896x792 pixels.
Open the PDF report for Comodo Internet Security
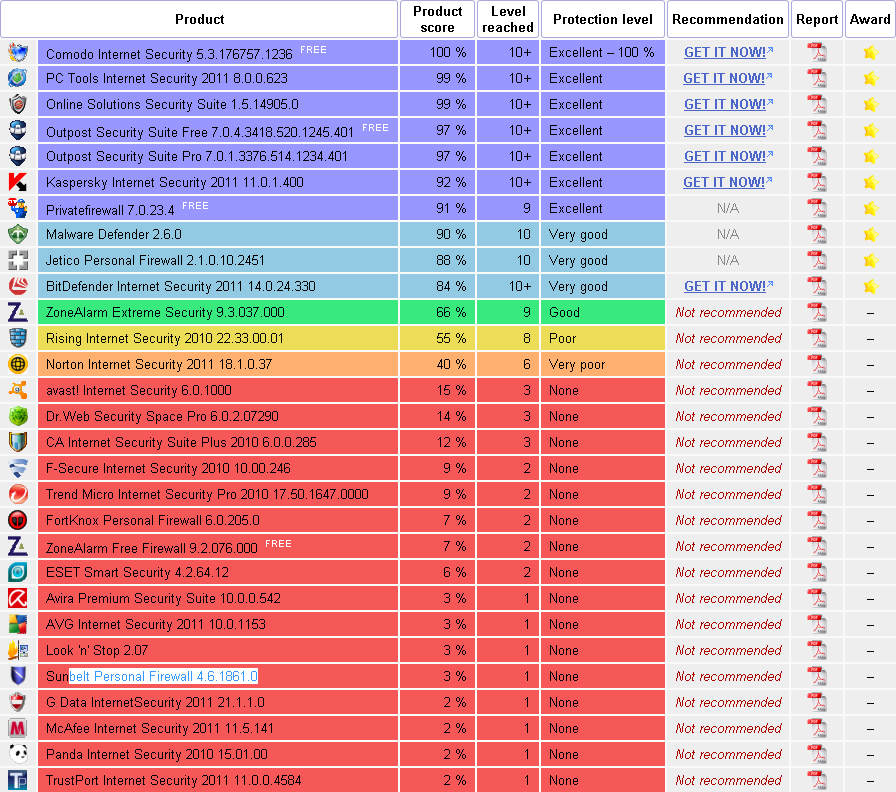point(817,53)
